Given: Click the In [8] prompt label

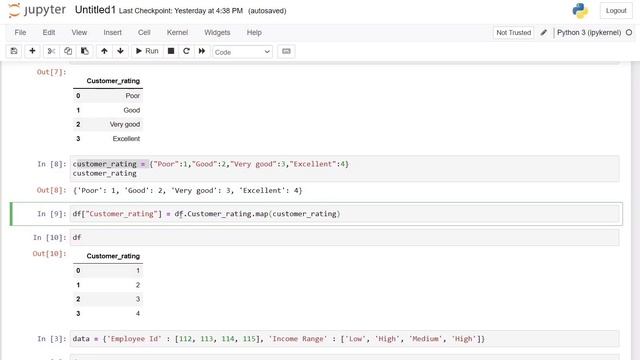Looking at the screenshot, I should coord(51,164).
